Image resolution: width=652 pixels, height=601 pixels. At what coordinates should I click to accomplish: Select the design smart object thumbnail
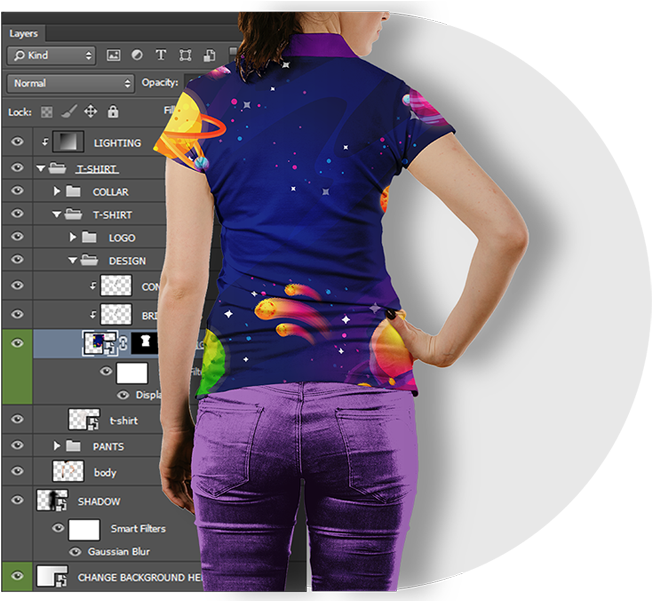[x=100, y=343]
